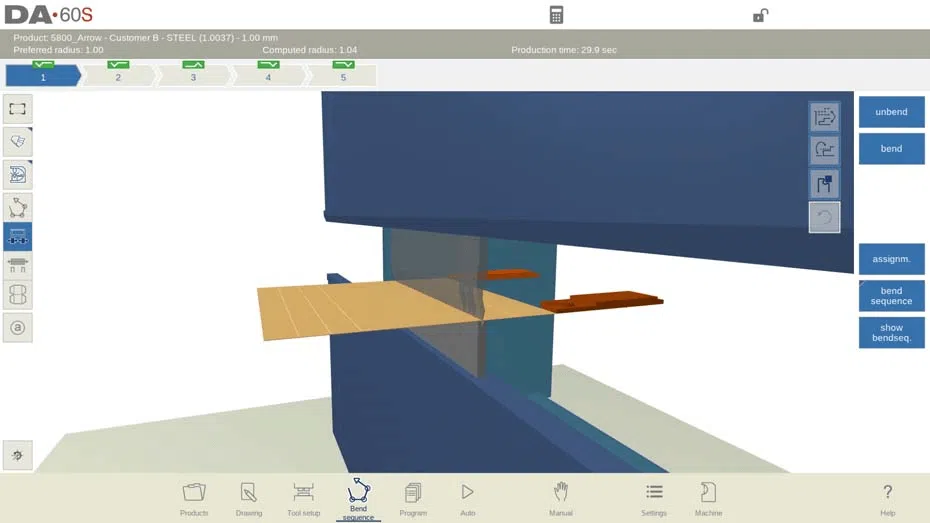Switch to Auto mode
Viewport: 930px width, 523px height.
tap(467, 499)
